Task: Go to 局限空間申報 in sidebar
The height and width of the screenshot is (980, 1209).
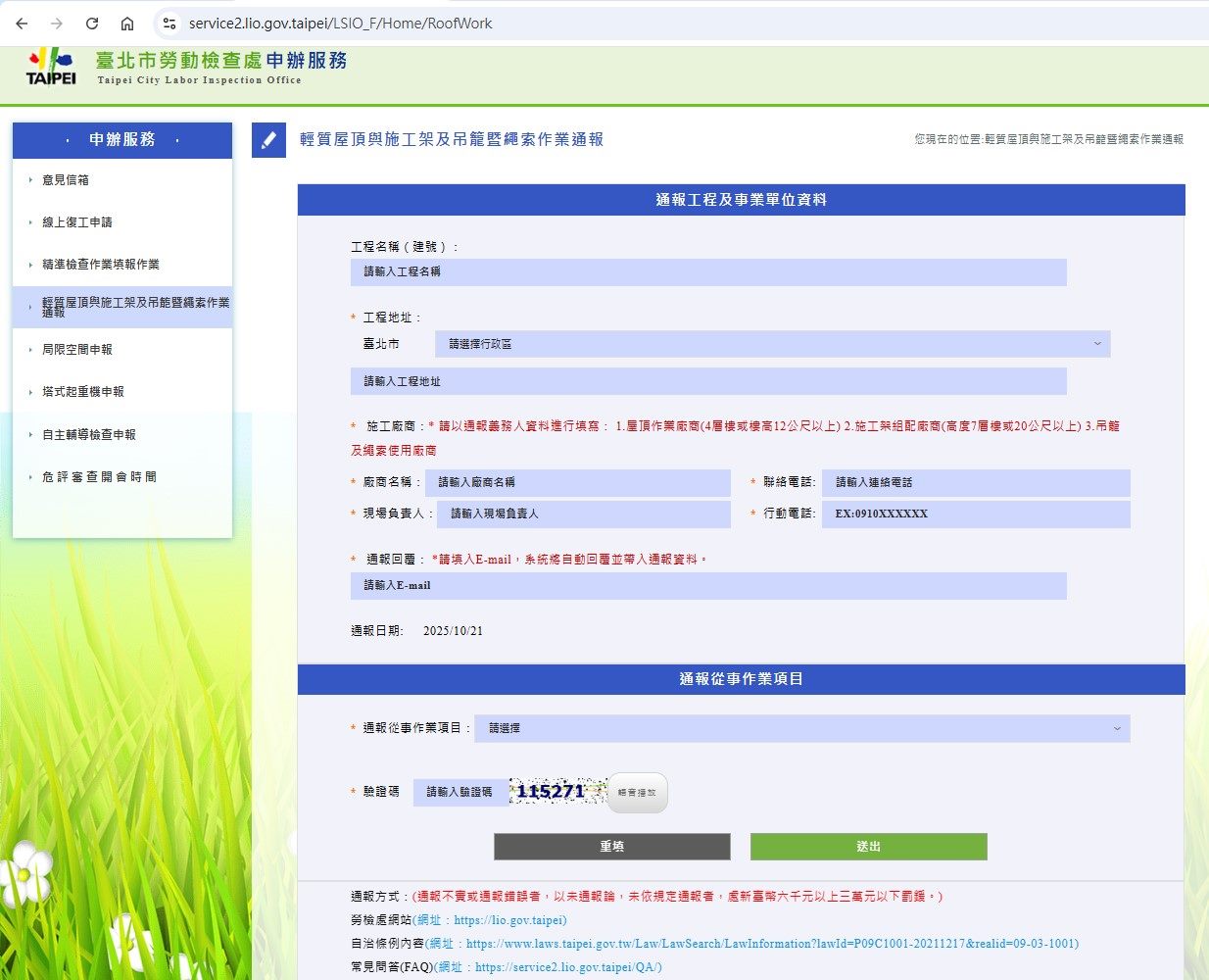Action: click(77, 350)
